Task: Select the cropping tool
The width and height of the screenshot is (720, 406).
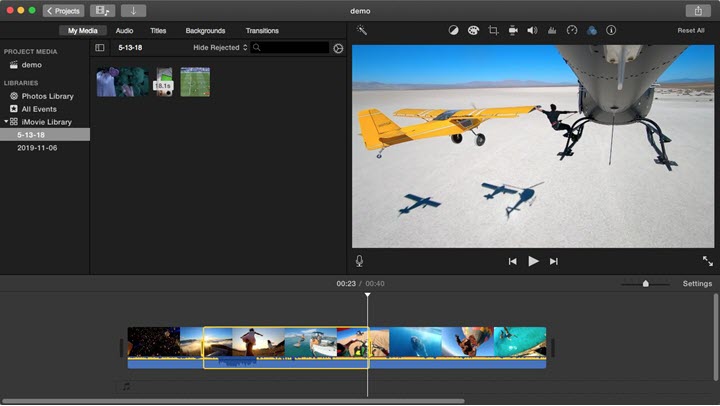Action: click(493, 31)
